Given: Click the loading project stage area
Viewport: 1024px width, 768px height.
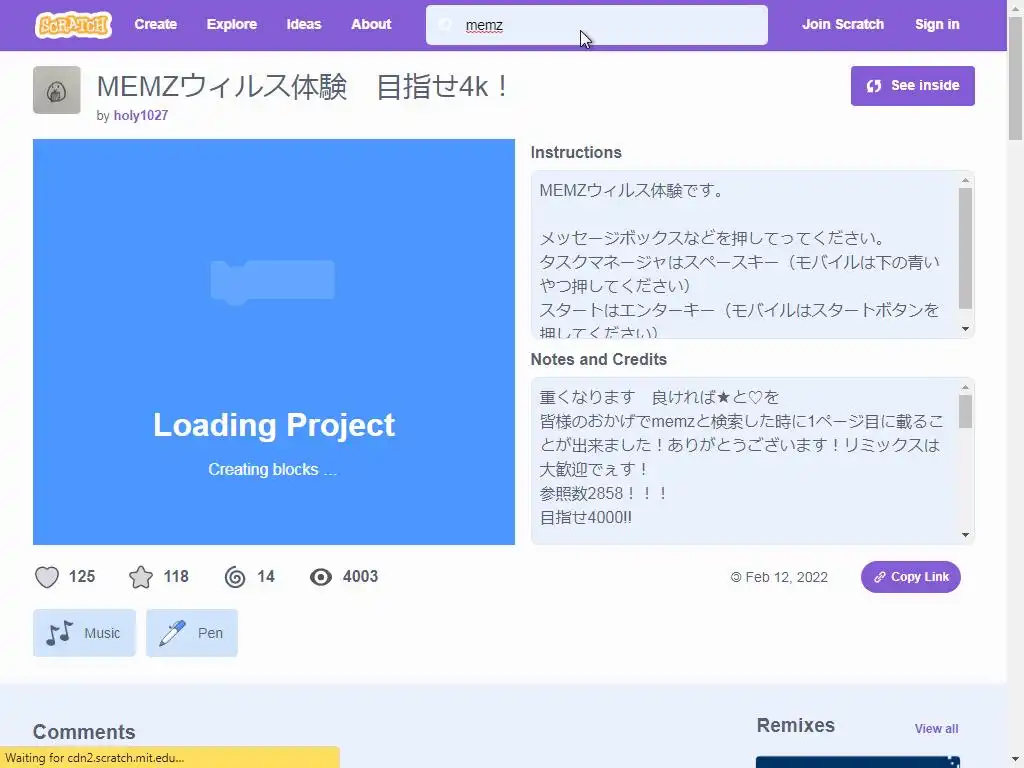Looking at the screenshot, I should (x=274, y=342).
